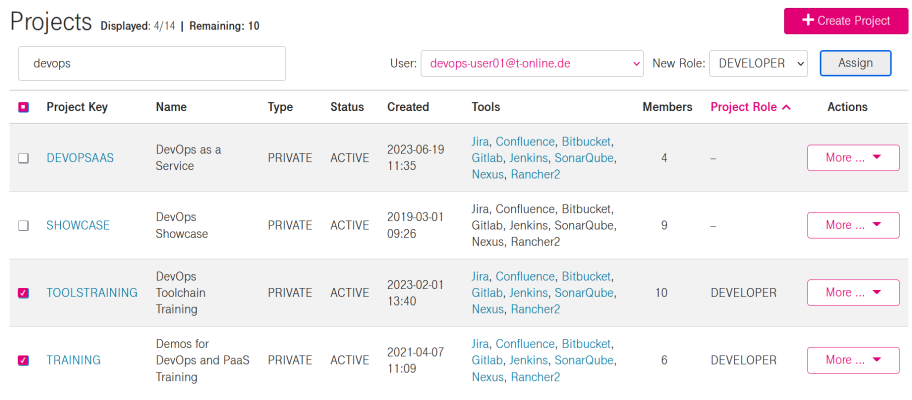
Task: Open the TOOLSTRAINING project link
Action: point(92,292)
